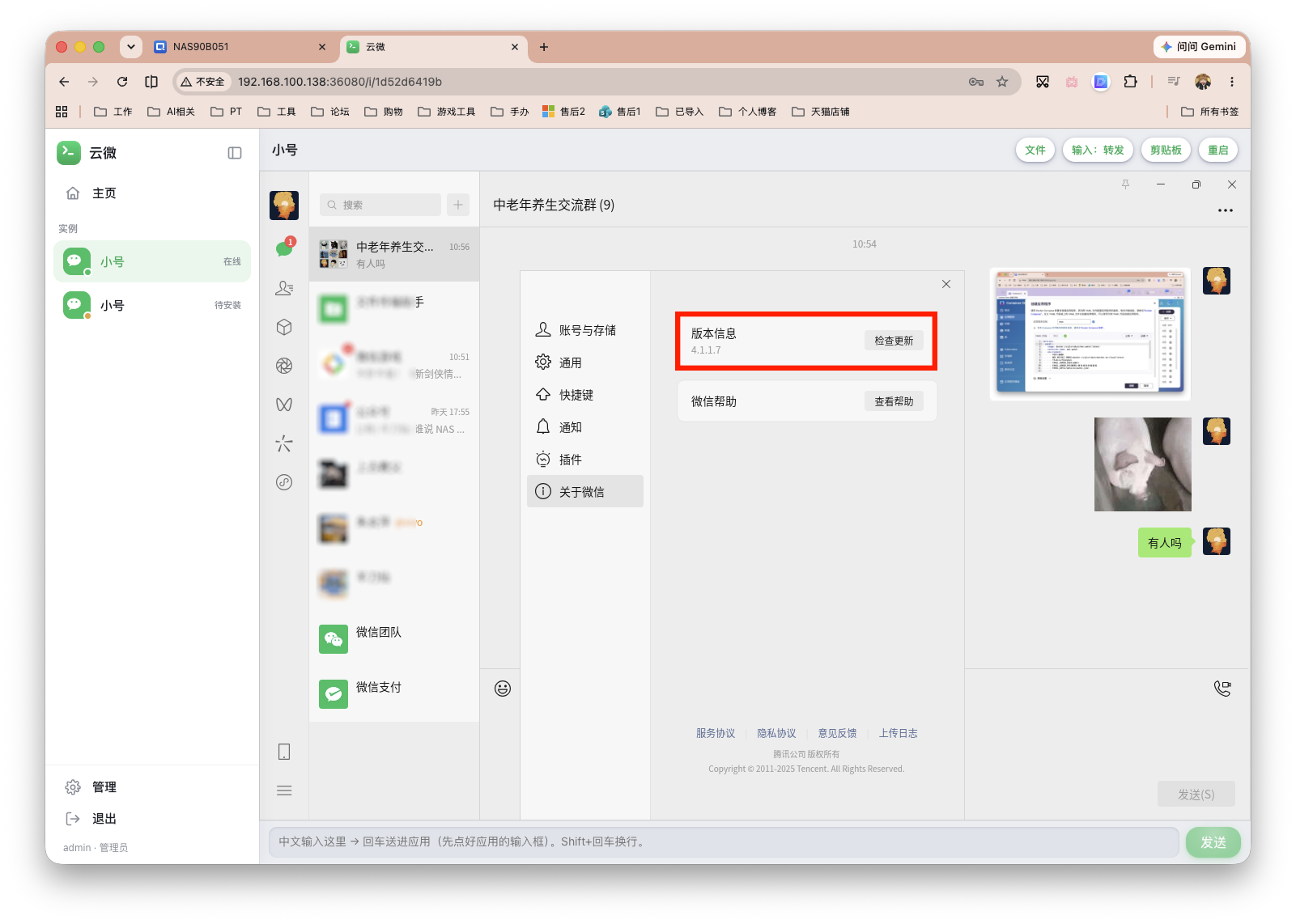This screenshot has height=924, width=1296.
Task: Click the 输入：转发 button
Action: (x=1098, y=150)
